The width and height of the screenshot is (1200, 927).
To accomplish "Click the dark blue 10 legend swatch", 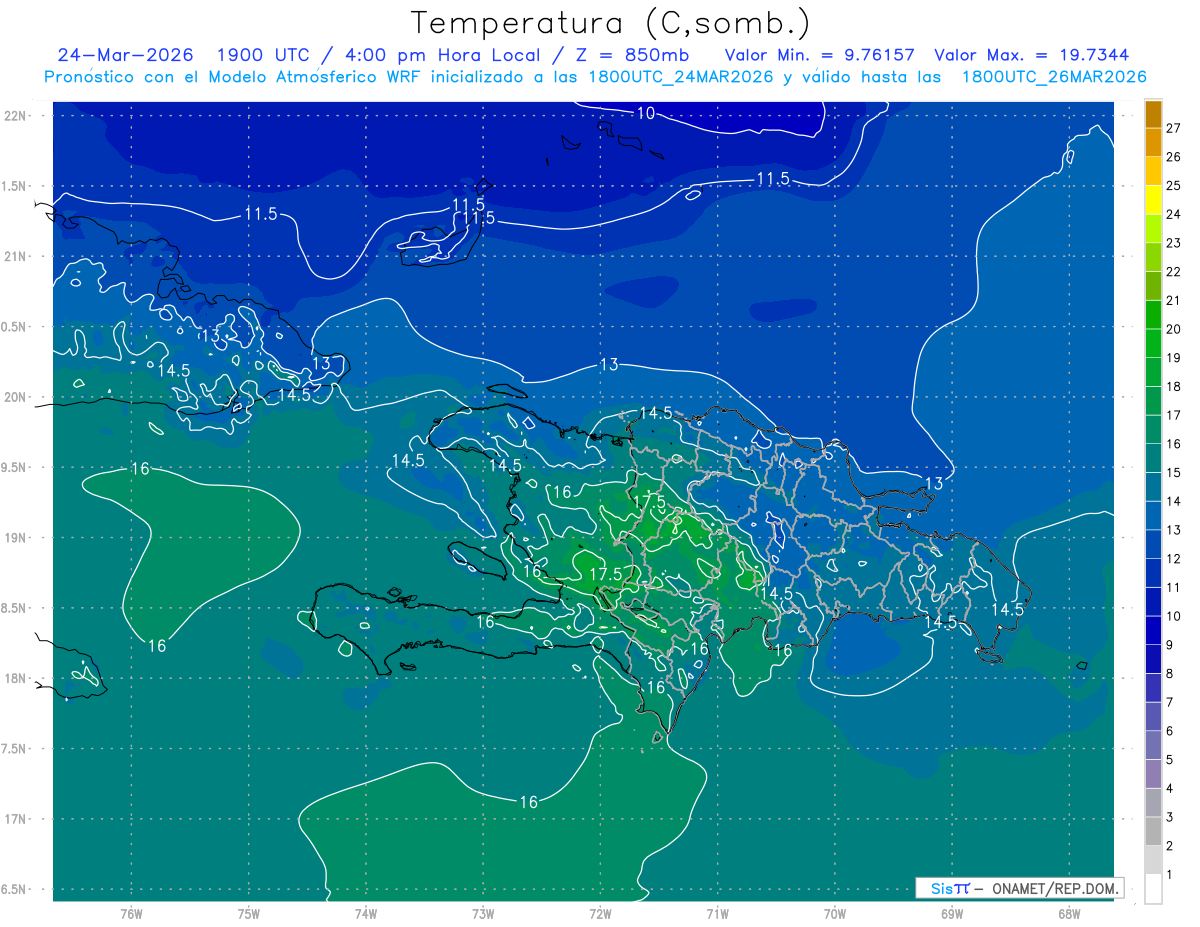I will pyautogui.click(x=1153, y=603).
